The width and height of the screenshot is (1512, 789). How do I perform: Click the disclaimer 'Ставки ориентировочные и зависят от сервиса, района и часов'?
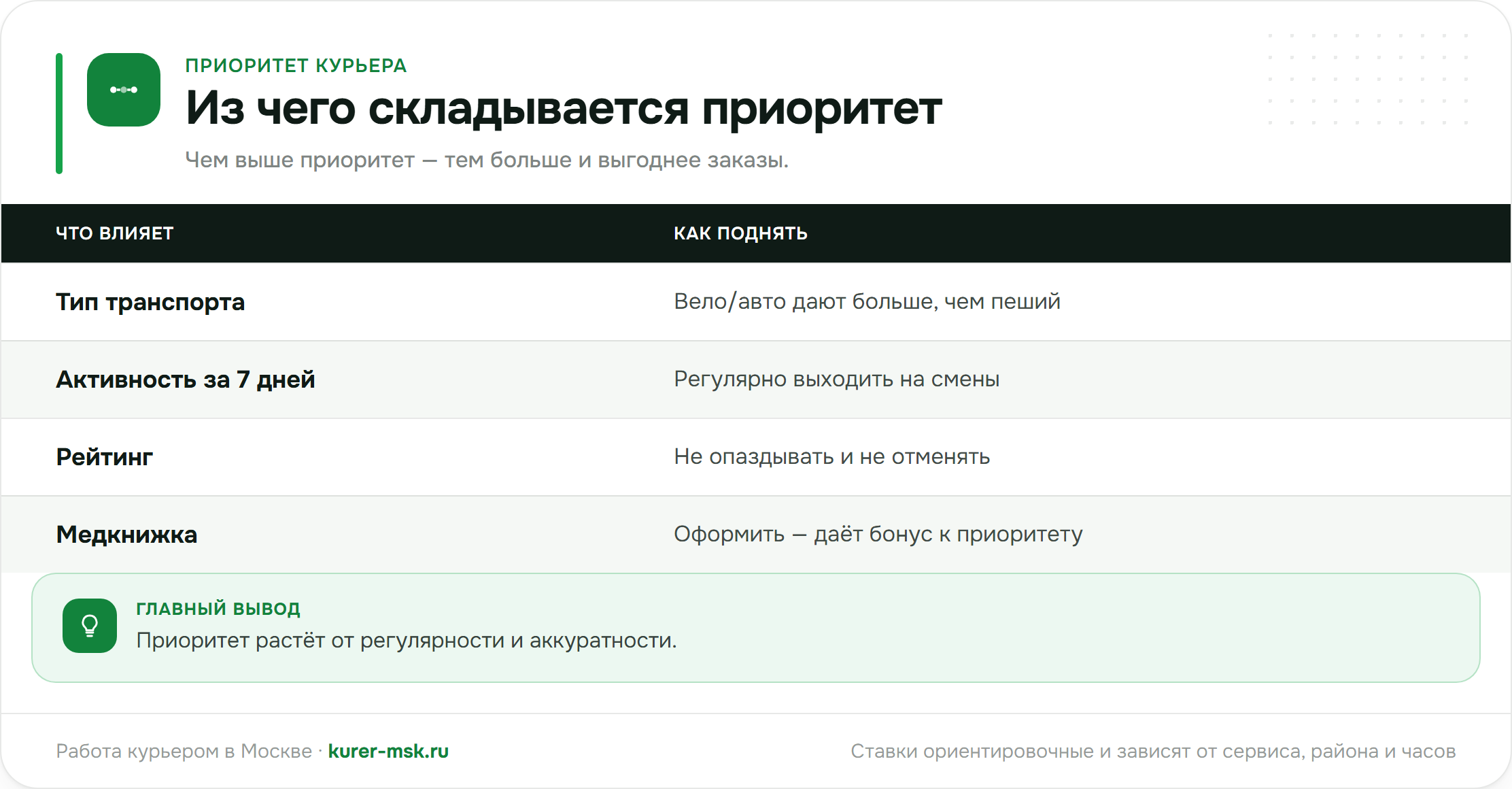[x=1153, y=751]
